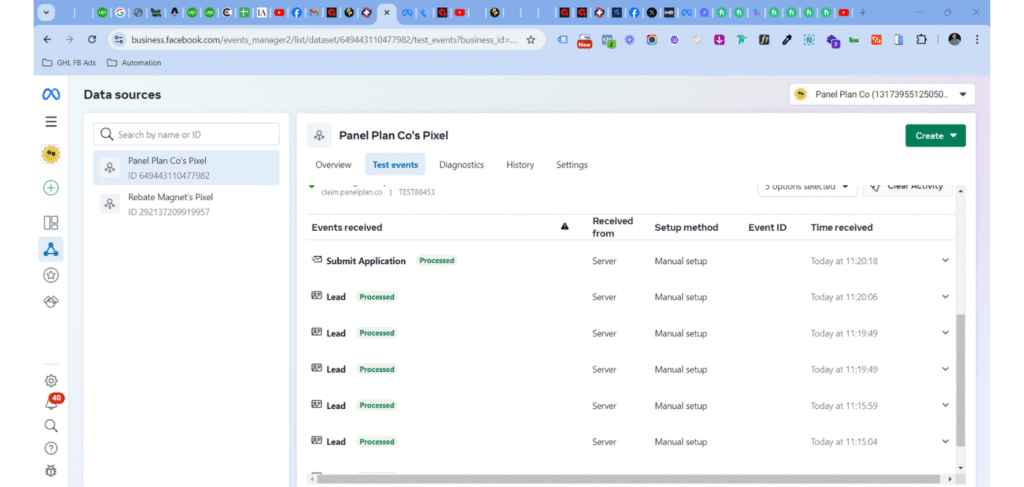1024x487 pixels.
Task: Open the Help question mark icon
Action: [51, 448]
